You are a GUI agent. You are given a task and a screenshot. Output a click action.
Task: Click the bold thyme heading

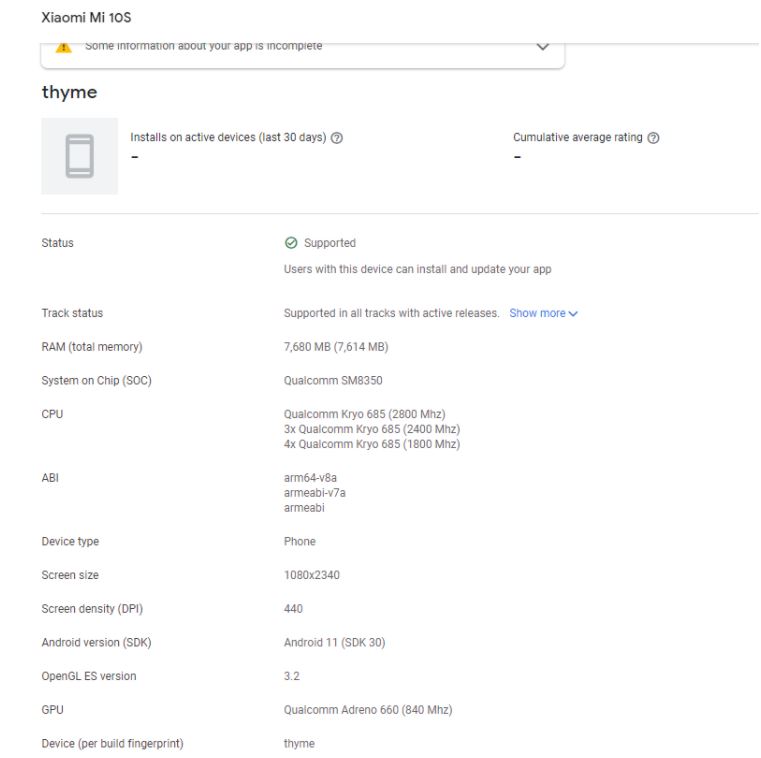tap(68, 91)
